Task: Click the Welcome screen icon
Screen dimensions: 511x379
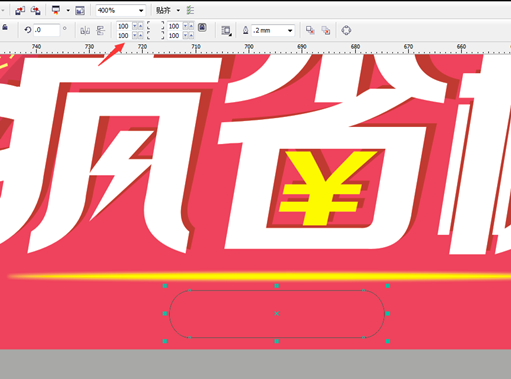Action: pyautogui.click(x=80, y=11)
